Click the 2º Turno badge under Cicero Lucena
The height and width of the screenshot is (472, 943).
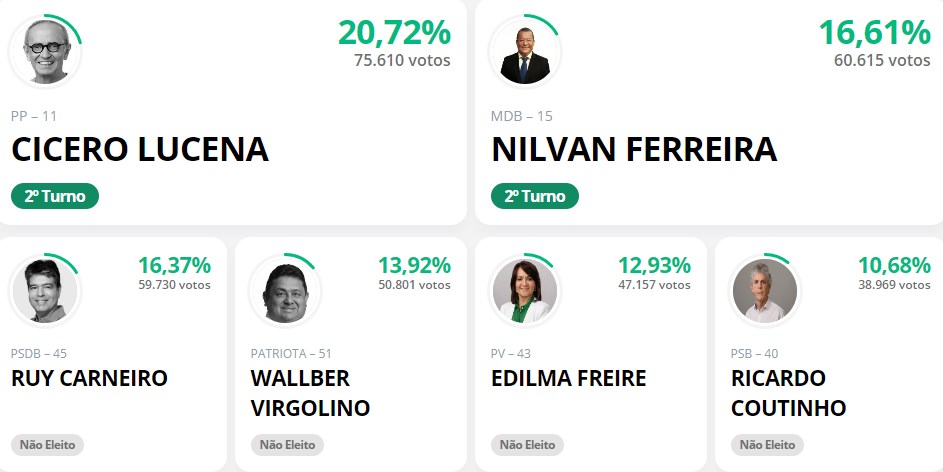55,196
